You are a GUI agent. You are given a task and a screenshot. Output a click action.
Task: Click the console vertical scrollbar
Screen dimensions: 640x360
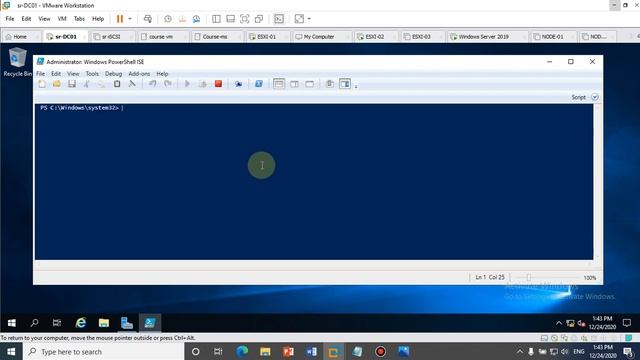[598, 182]
